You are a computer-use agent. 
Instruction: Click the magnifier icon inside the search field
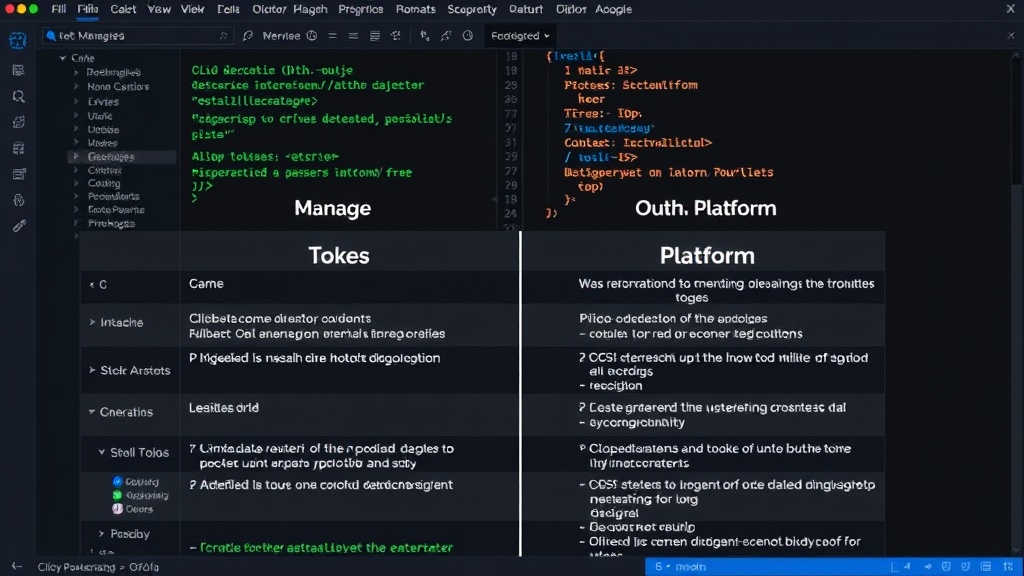coord(51,36)
